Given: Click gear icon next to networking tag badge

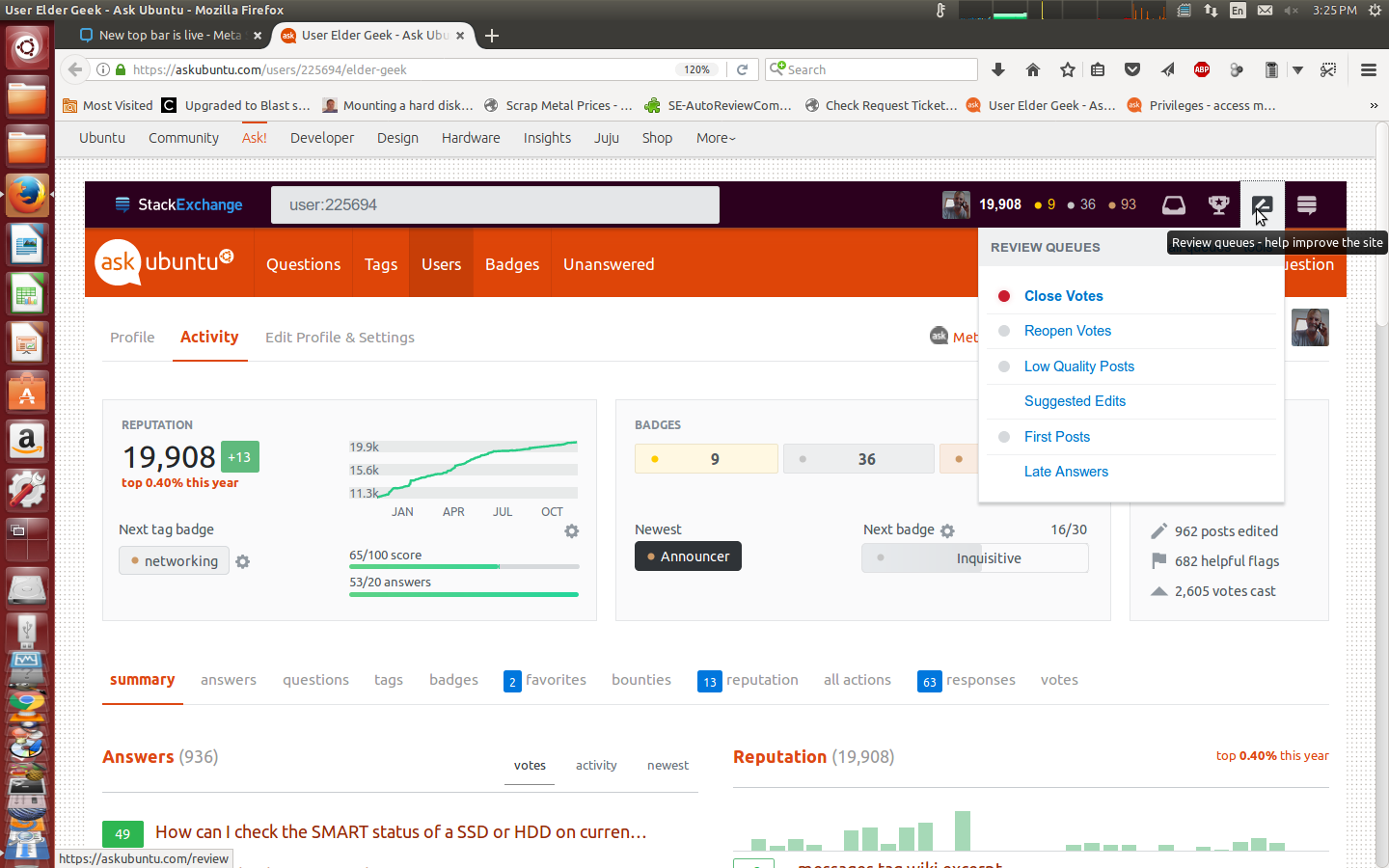Looking at the screenshot, I should coord(243,561).
